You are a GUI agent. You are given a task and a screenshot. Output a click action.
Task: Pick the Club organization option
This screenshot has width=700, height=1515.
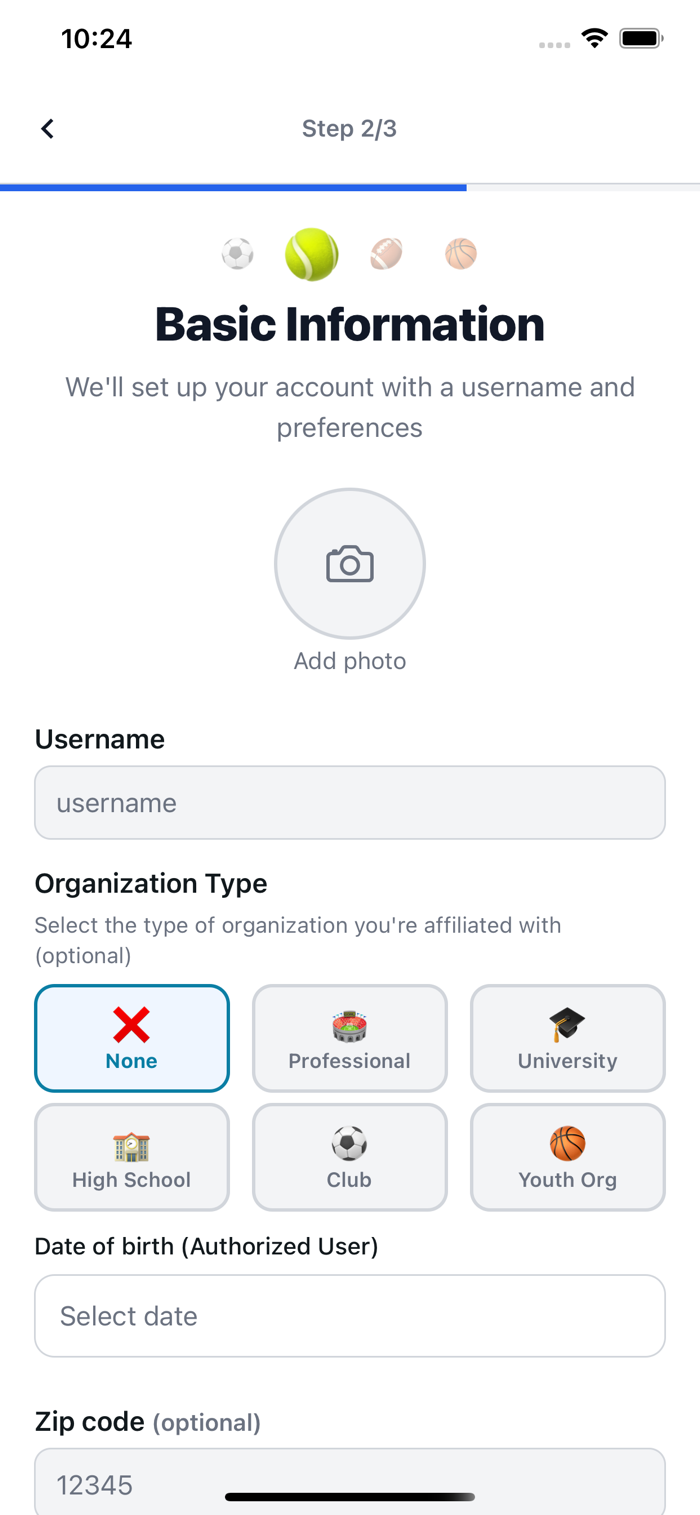pyautogui.click(x=350, y=1157)
